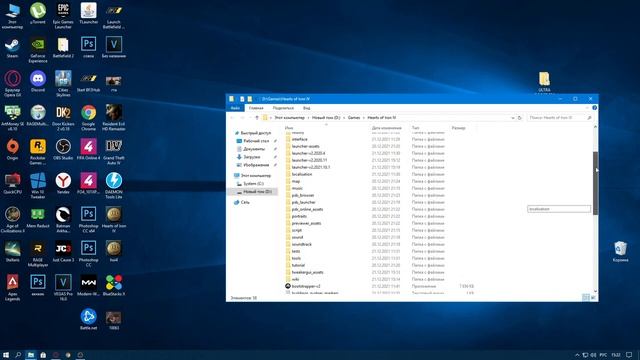Click the Explorer help question-mark icon

(x=594, y=108)
